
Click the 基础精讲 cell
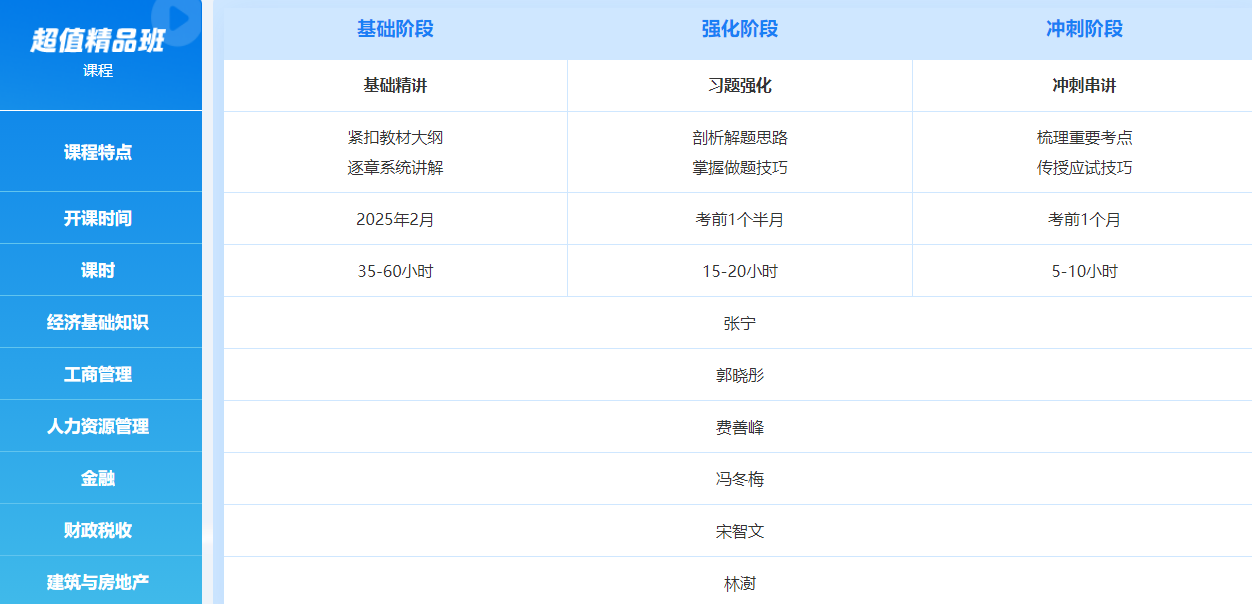395,86
